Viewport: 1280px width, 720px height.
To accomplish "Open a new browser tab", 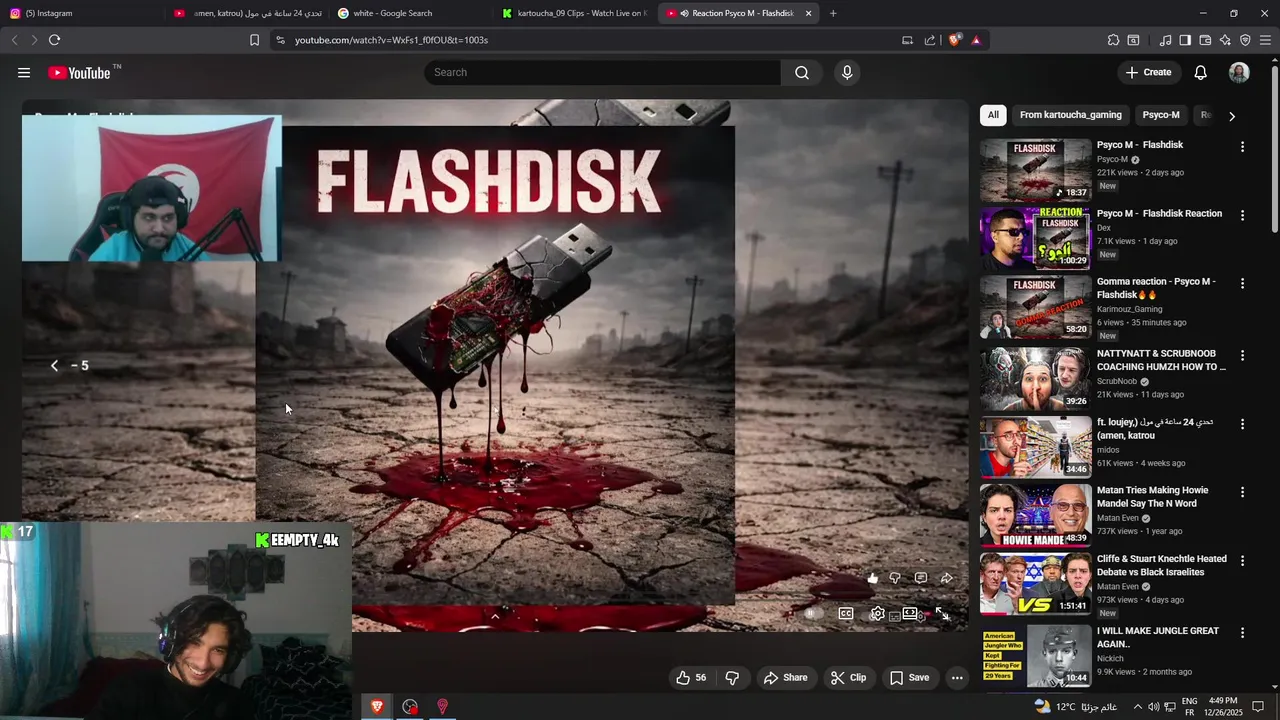I will click(833, 13).
